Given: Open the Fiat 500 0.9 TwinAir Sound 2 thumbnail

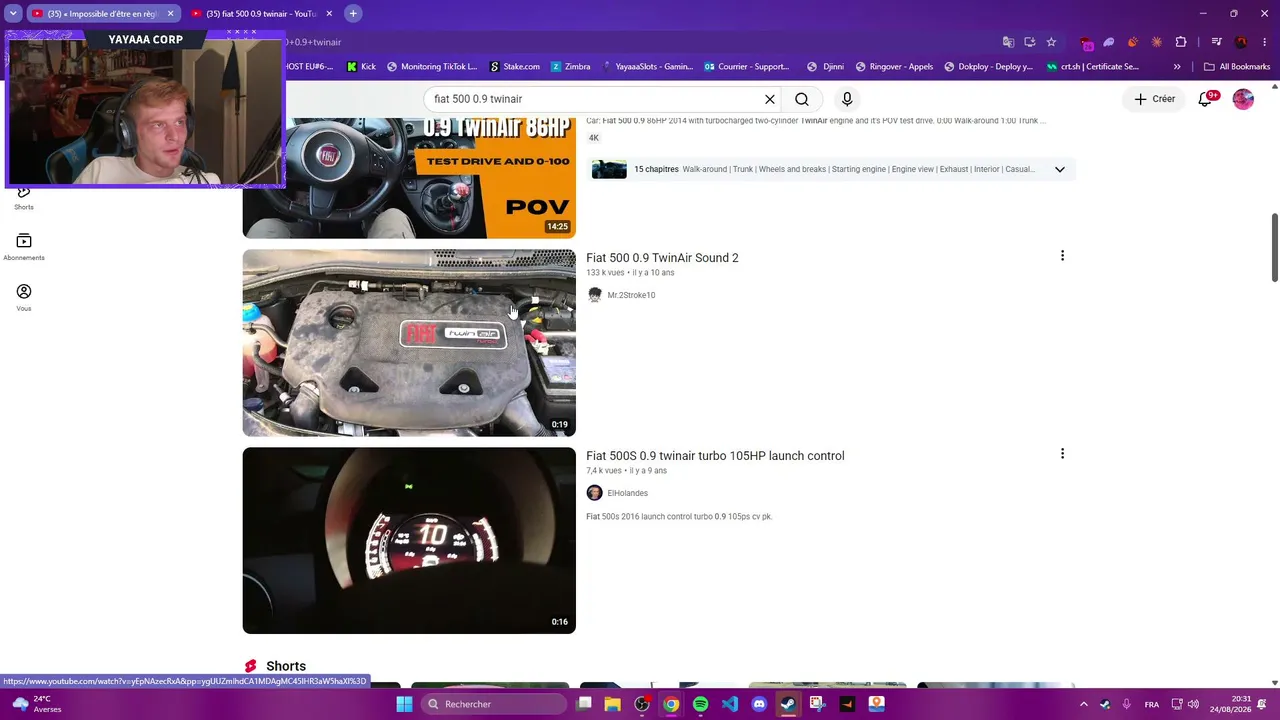Looking at the screenshot, I should 409,342.
